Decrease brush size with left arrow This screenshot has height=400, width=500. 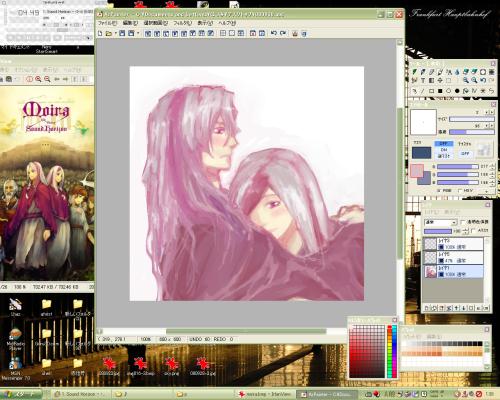tap(487, 112)
